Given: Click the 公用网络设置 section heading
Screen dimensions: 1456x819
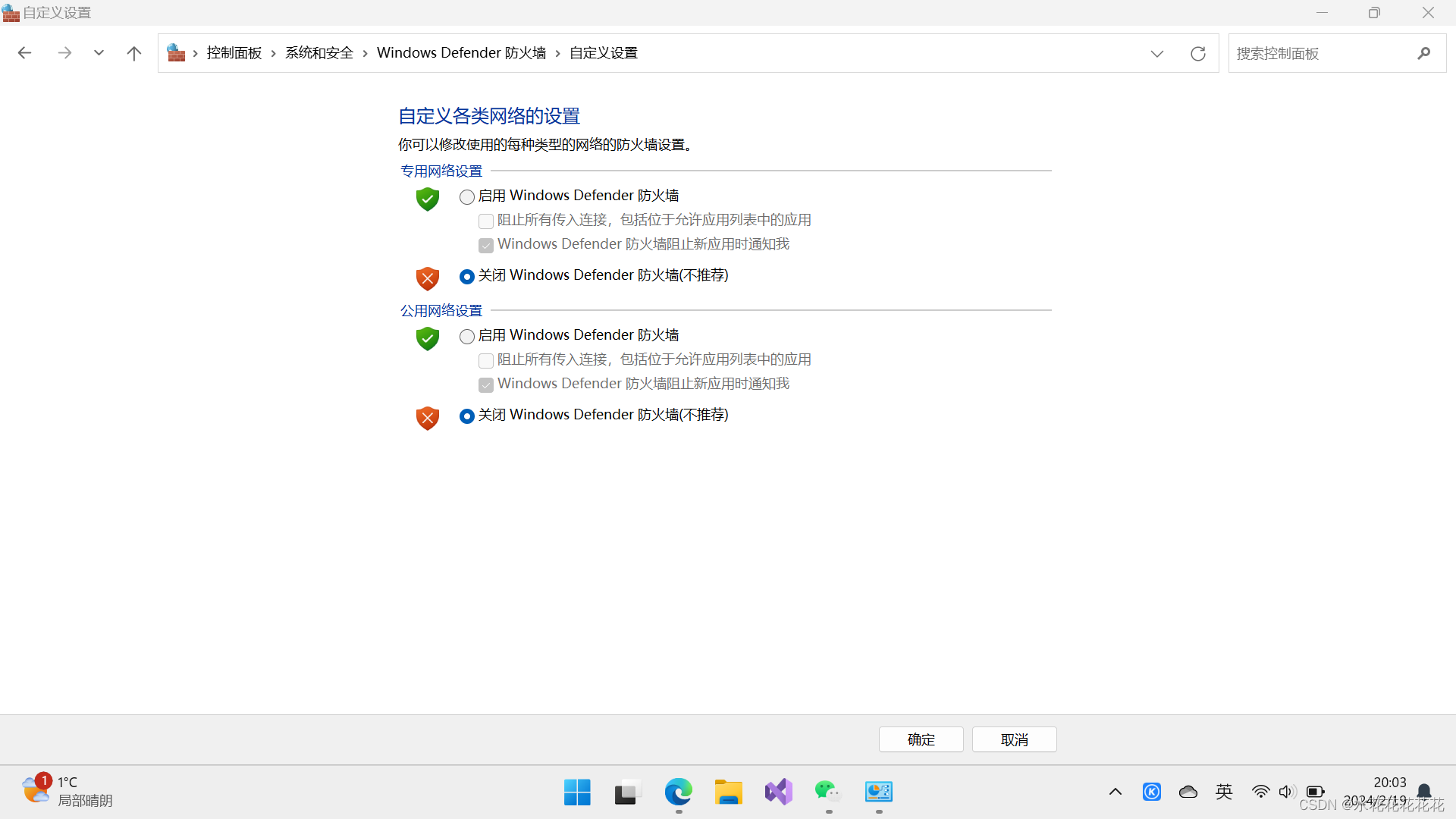Looking at the screenshot, I should coord(441,311).
